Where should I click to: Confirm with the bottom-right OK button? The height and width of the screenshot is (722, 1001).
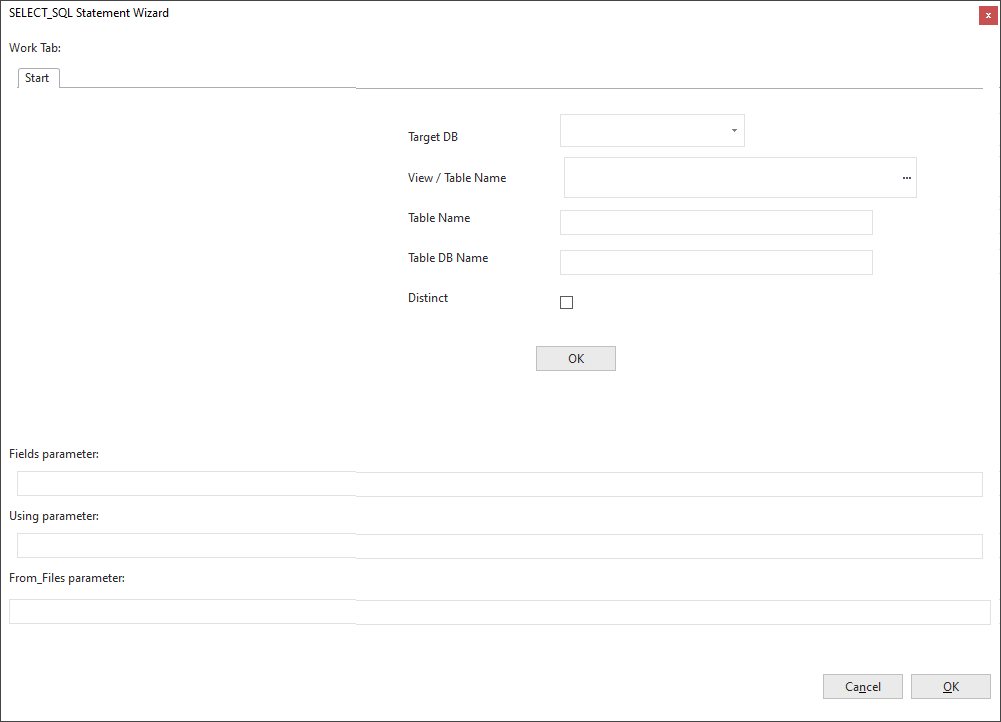[x=950, y=686]
